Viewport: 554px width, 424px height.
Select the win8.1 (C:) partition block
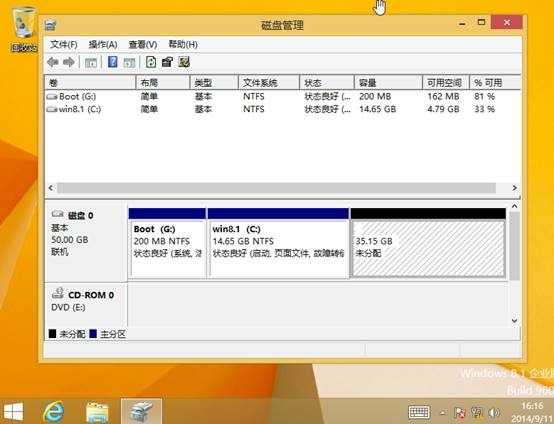[x=278, y=243]
